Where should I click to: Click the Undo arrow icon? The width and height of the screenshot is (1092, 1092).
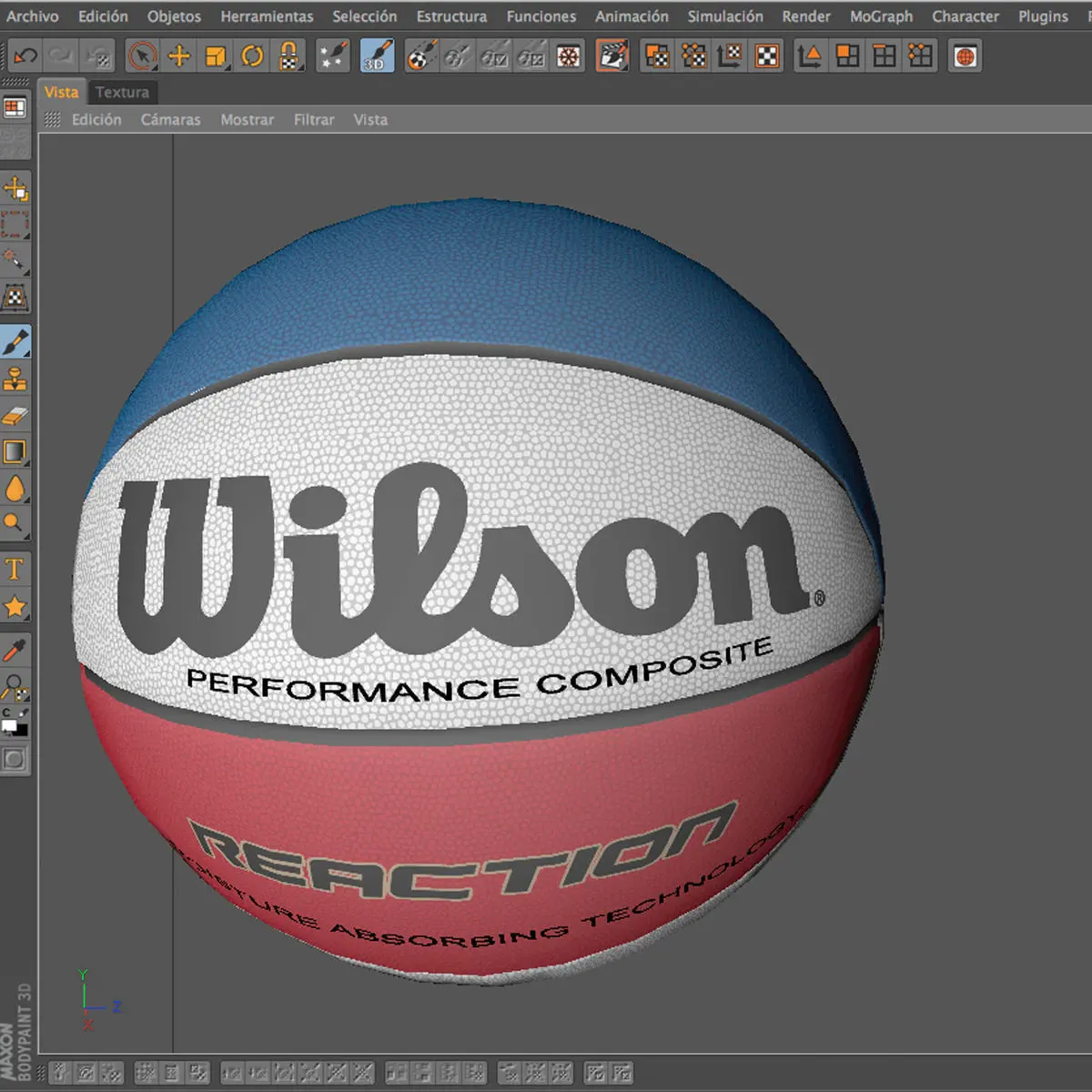click(x=25, y=56)
